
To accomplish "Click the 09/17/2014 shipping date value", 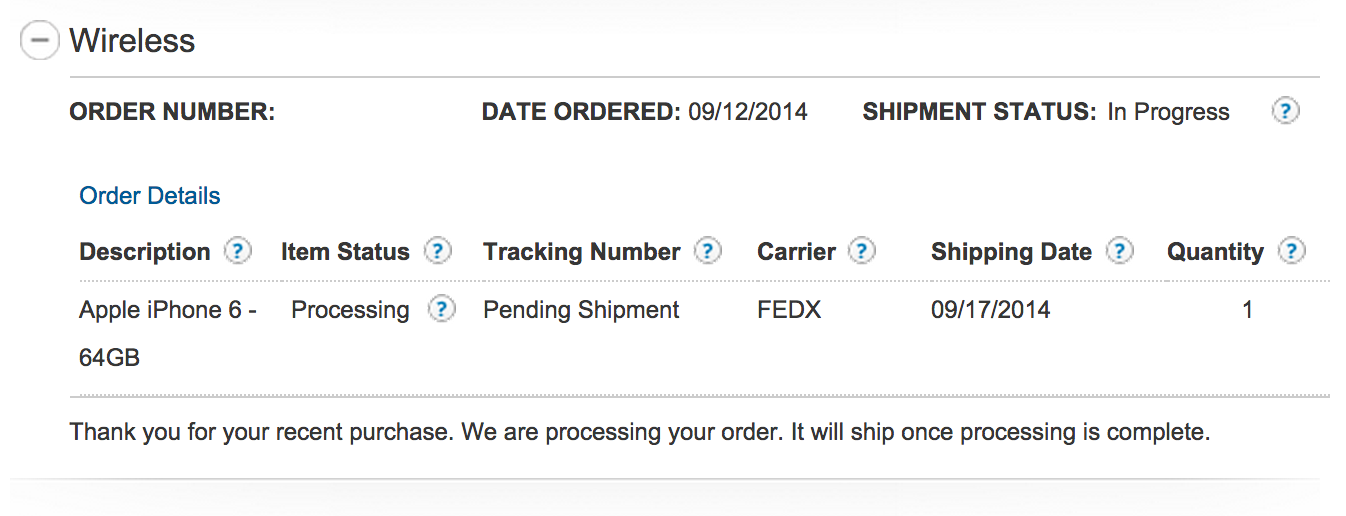I will point(991,310).
